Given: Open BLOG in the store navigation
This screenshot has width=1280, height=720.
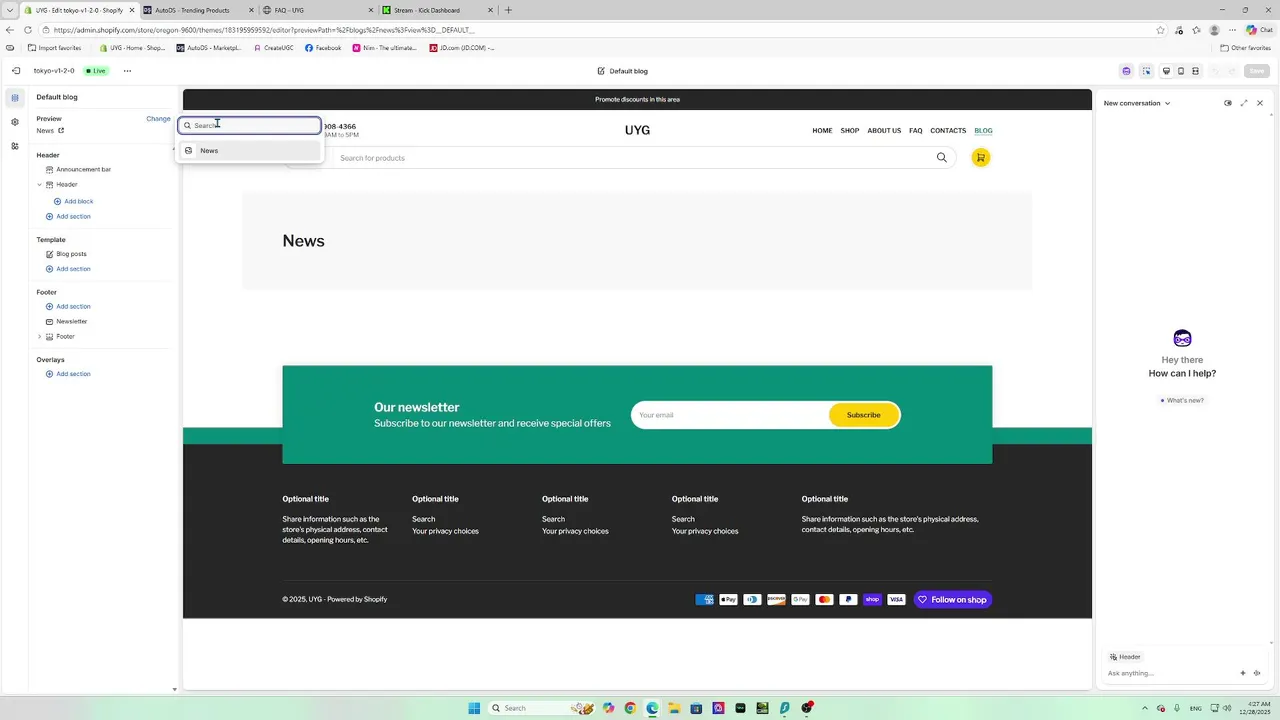Looking at the screenshot, I should coord(983,131).
